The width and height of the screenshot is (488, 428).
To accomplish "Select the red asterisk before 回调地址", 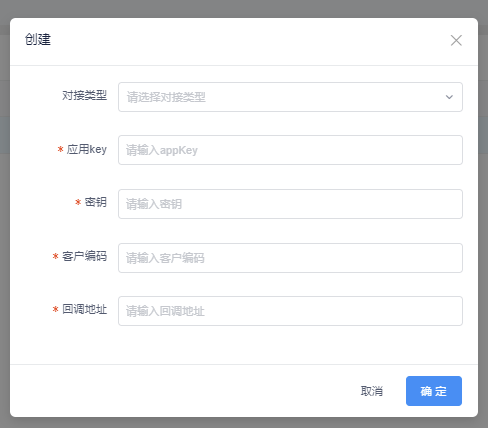I will [56, 309].
